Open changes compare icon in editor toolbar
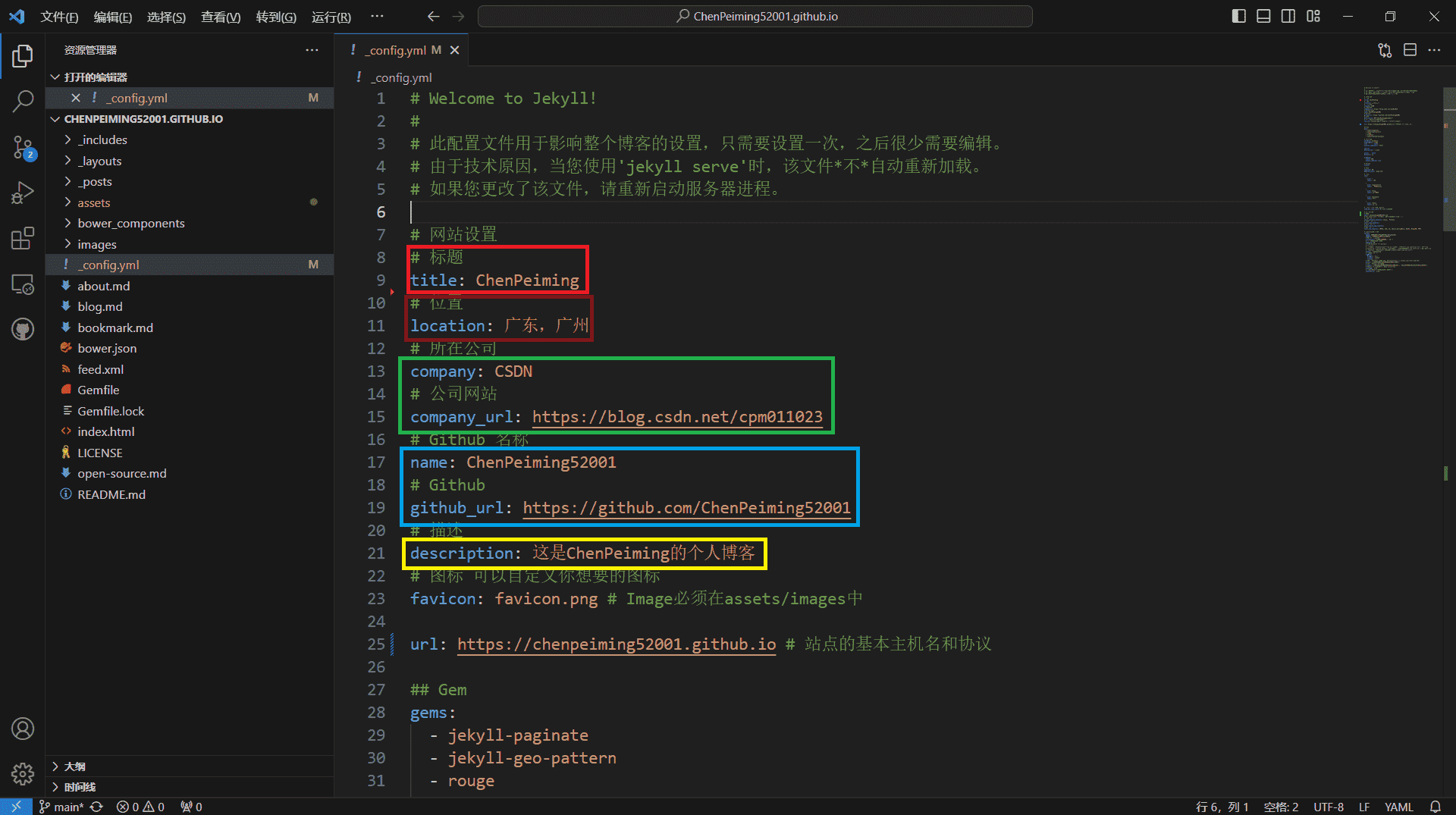 1385,50
